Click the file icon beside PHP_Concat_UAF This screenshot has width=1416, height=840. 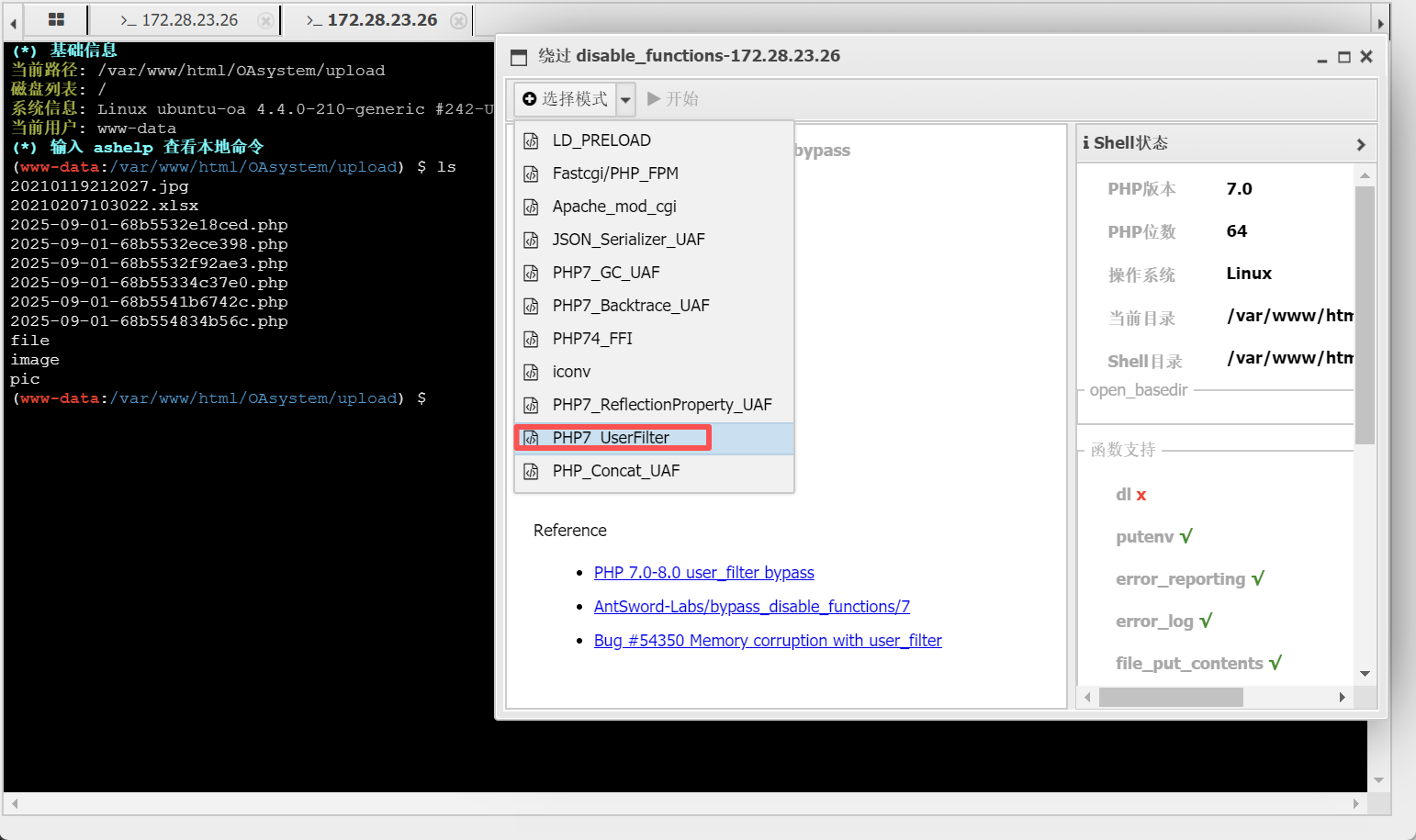click(531, 471)
